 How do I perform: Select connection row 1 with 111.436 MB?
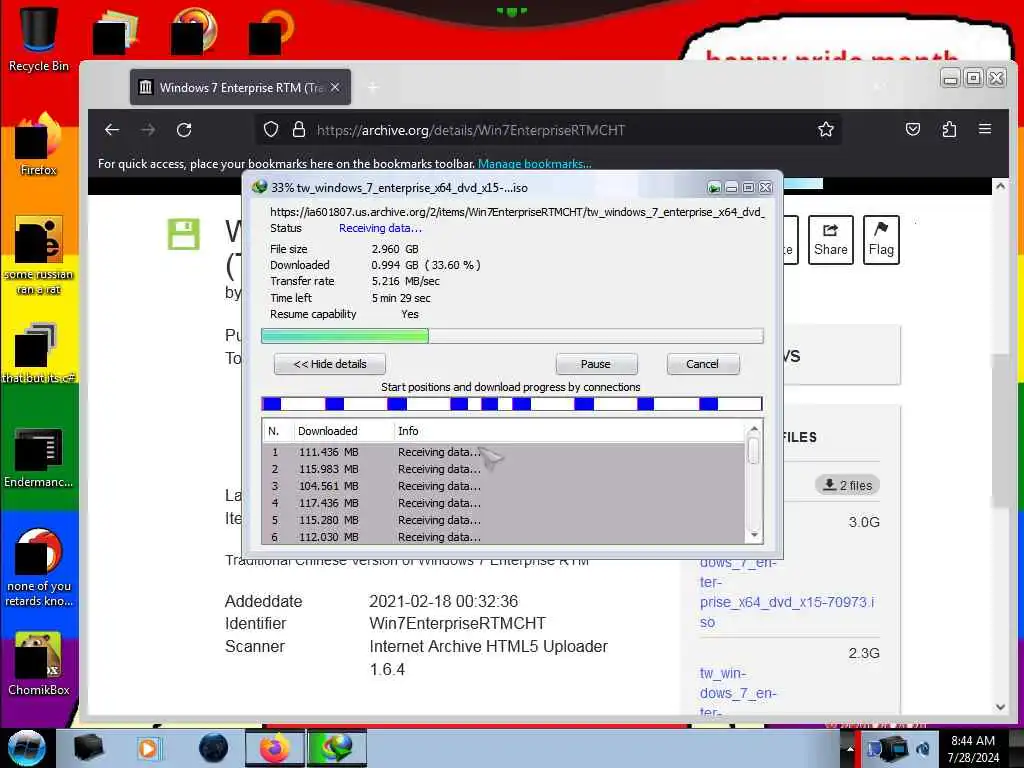504,452
